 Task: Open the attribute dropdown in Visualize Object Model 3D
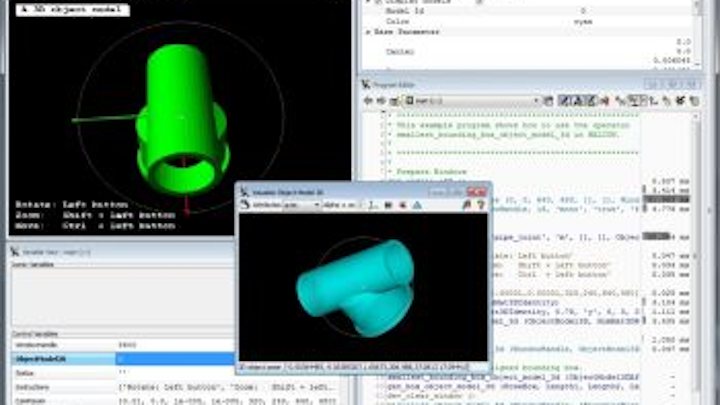[x=301, y=205]
